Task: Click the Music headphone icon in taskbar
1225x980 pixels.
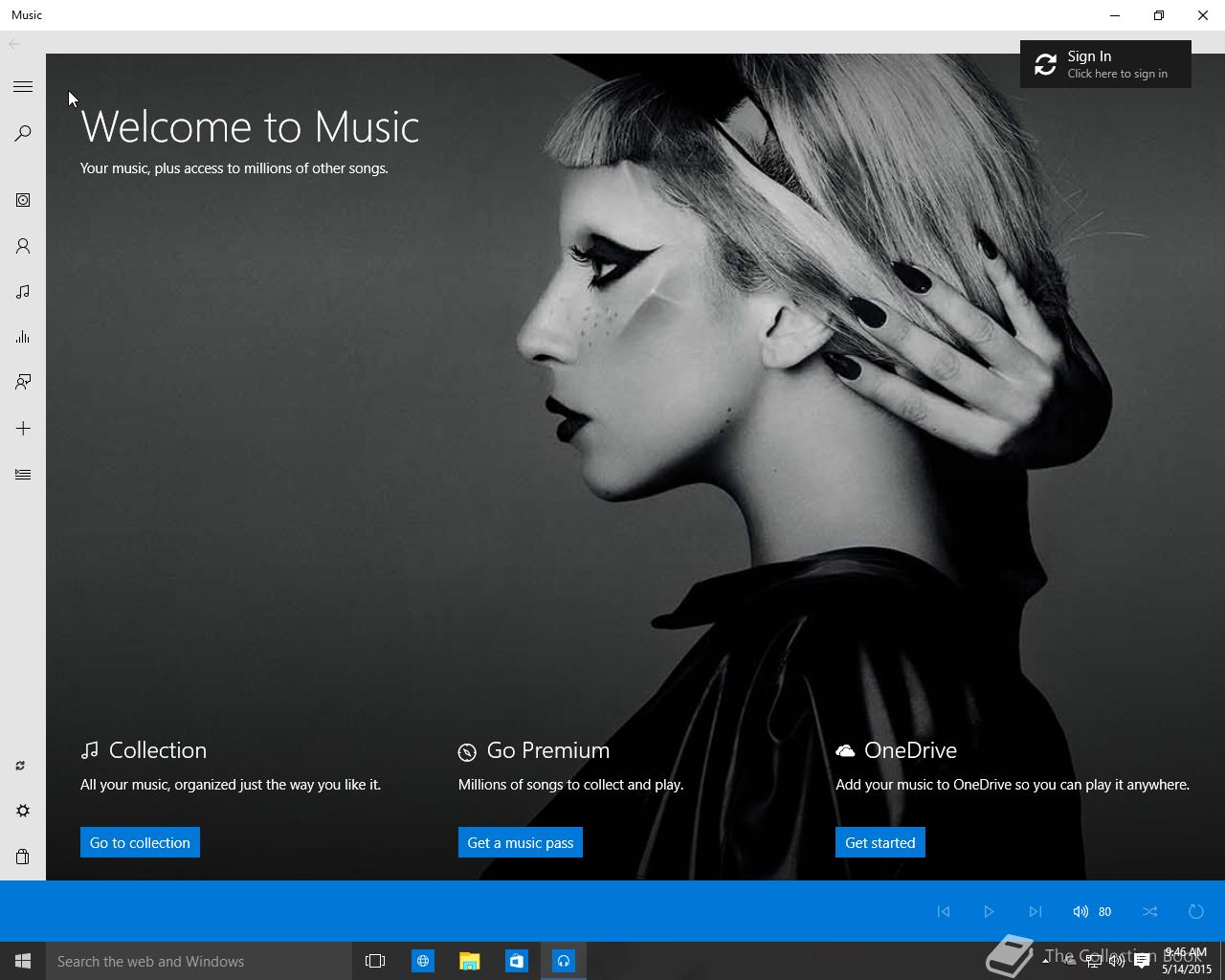Action: [x=564, y=961]
